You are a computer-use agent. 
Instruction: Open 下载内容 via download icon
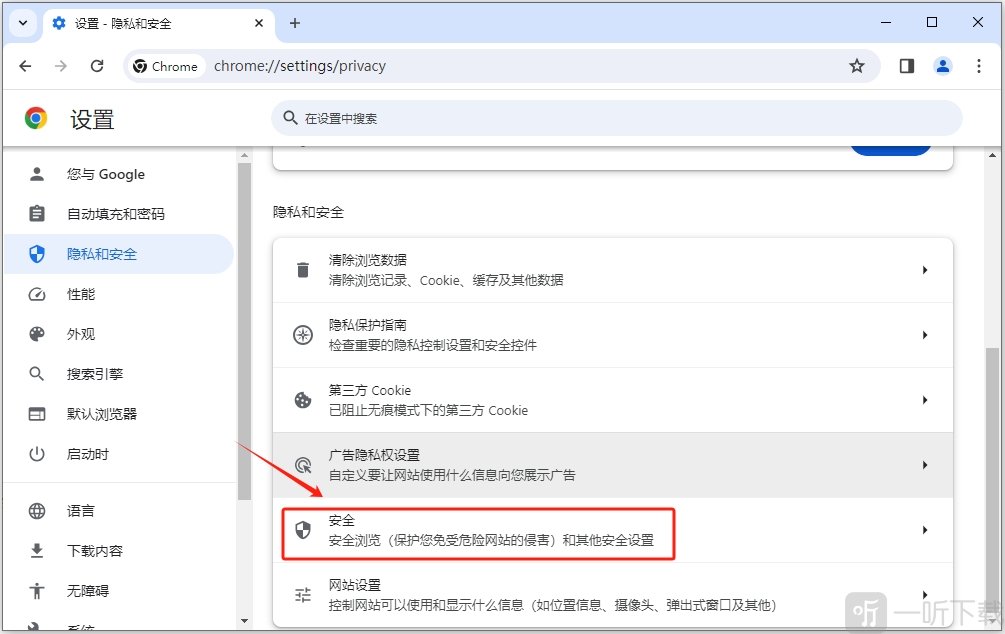37,550
